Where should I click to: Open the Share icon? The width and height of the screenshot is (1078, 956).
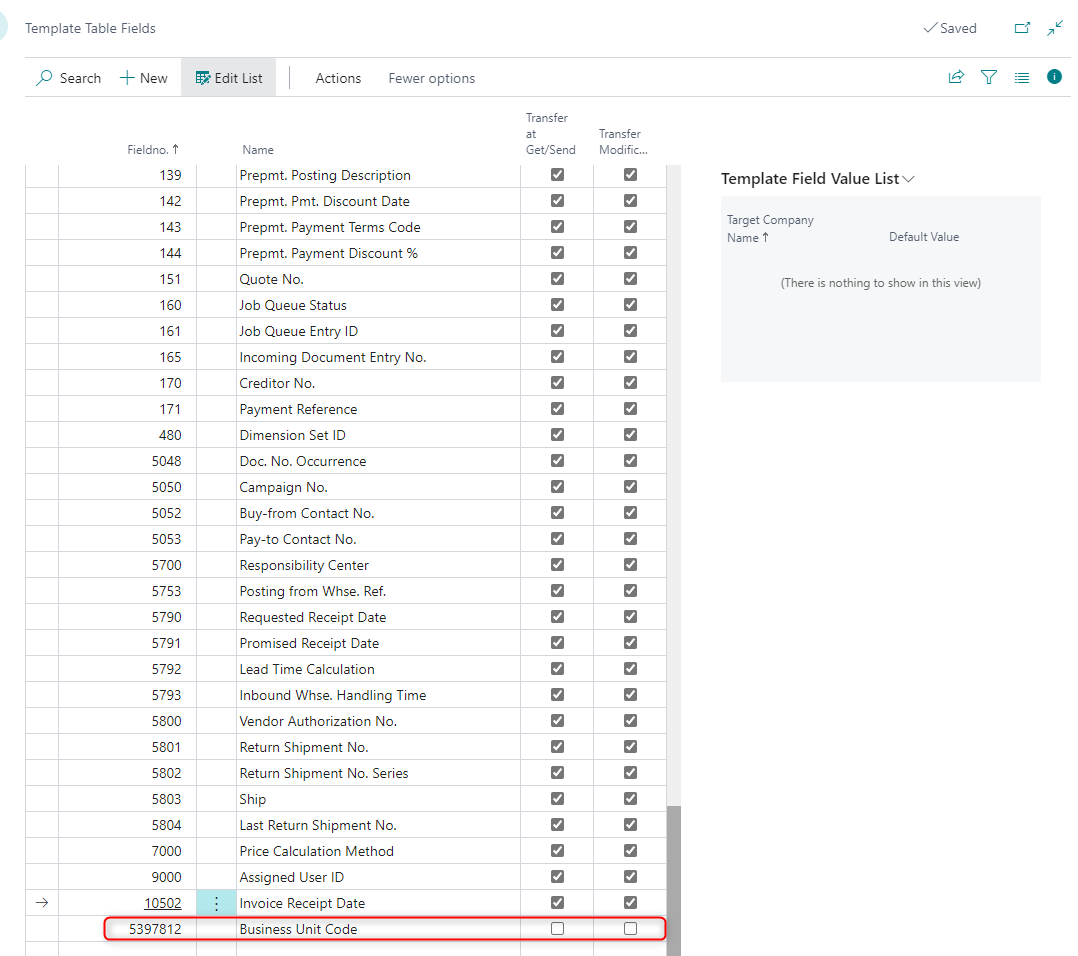click(x=956, y=77)
